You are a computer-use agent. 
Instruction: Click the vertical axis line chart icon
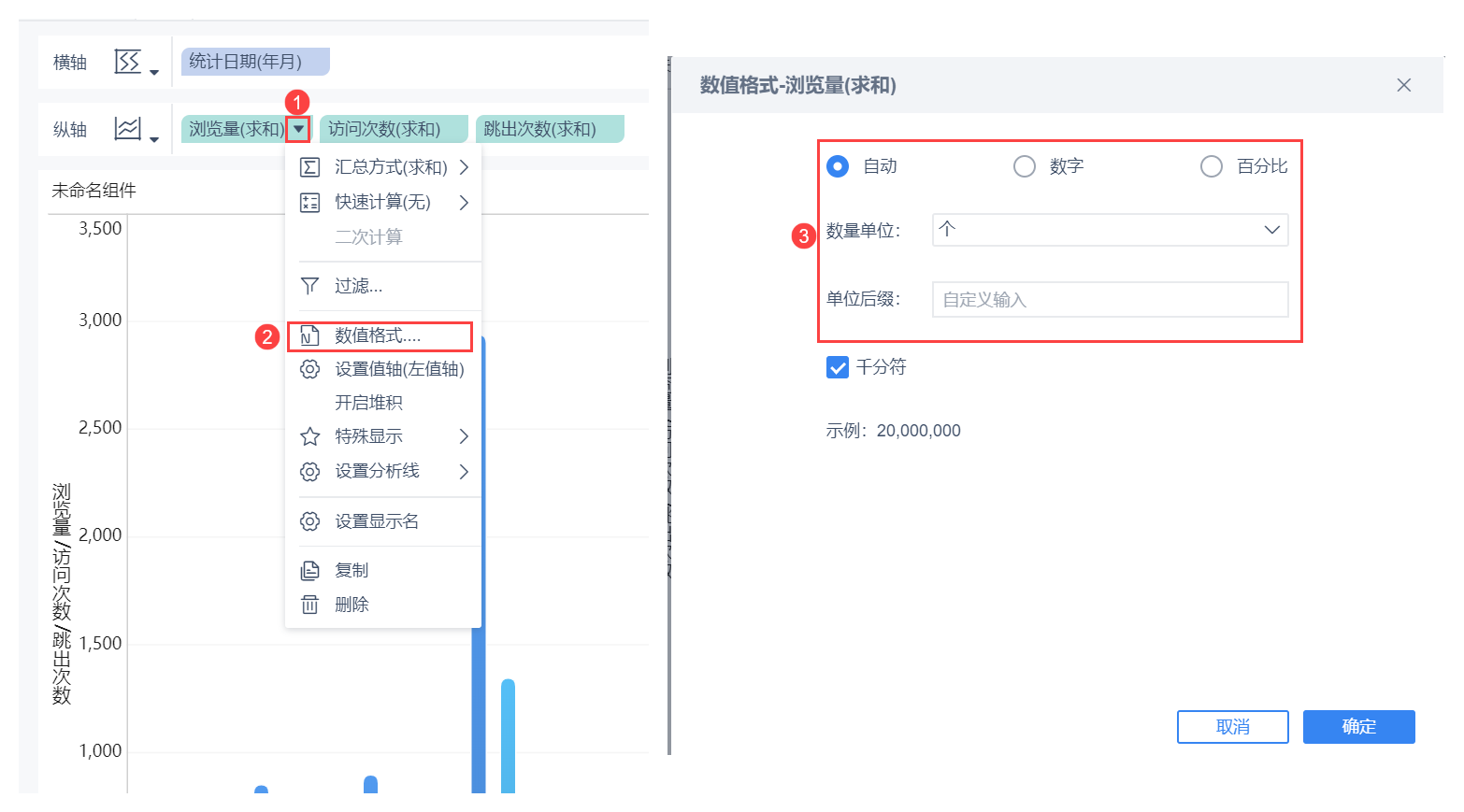[128, 129]
